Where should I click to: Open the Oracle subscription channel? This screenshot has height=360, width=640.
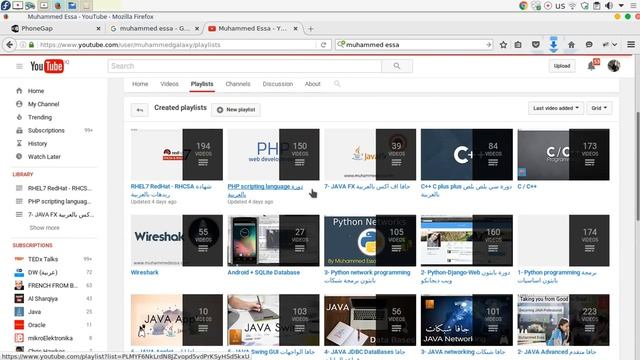(x=36, y=325)
